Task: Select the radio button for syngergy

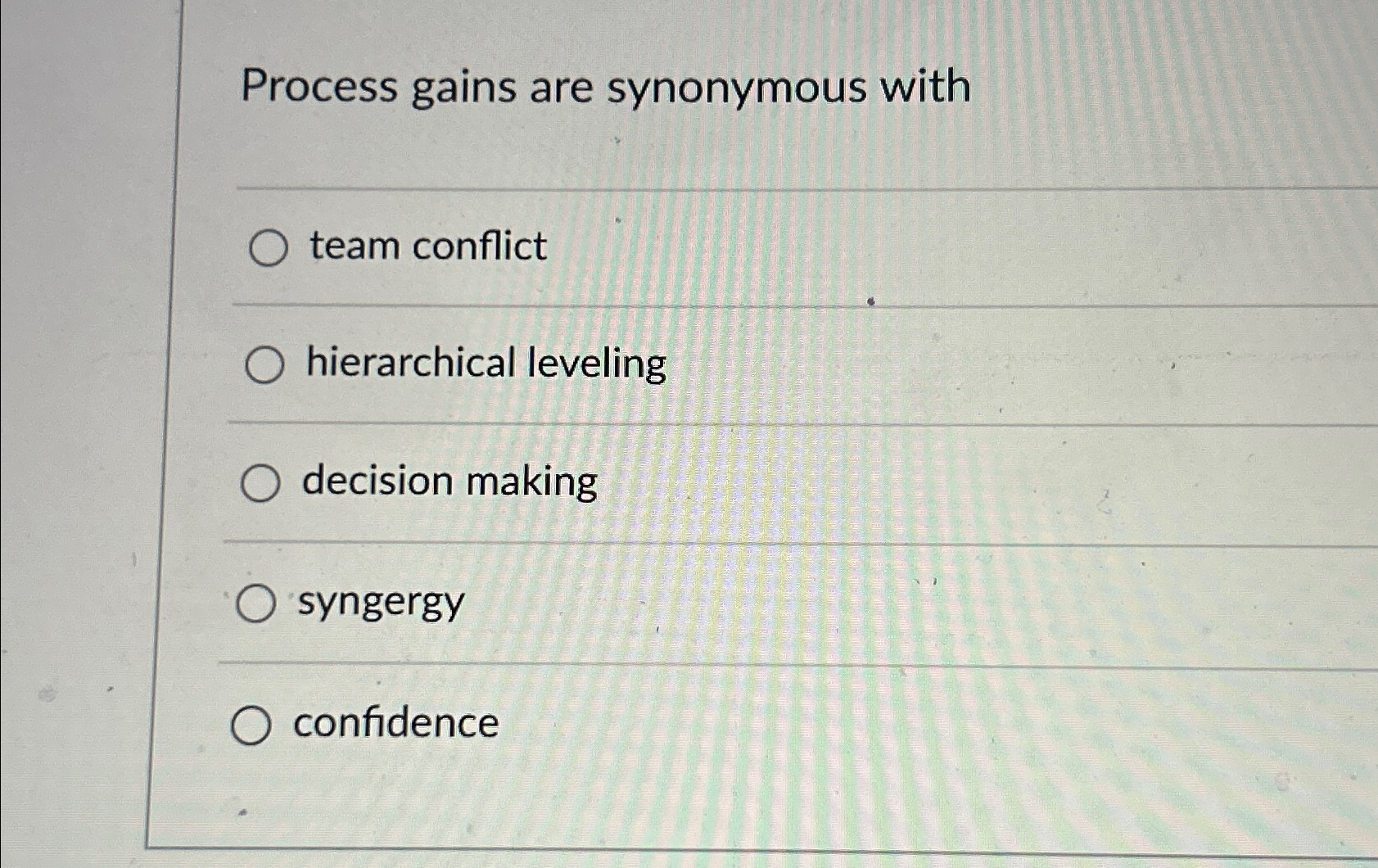Action: [x=258, y=604]
